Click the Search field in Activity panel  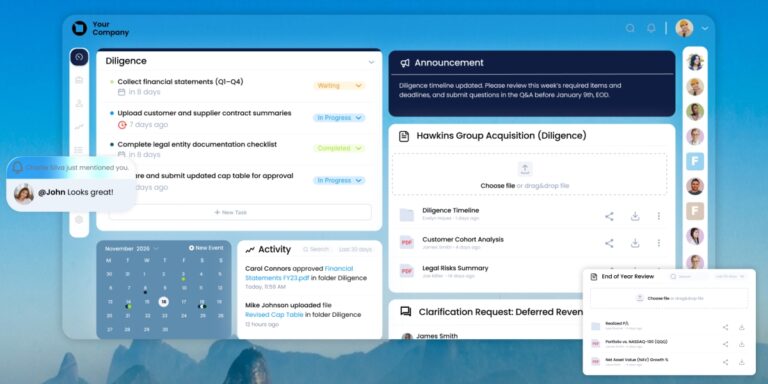(316, 249)
